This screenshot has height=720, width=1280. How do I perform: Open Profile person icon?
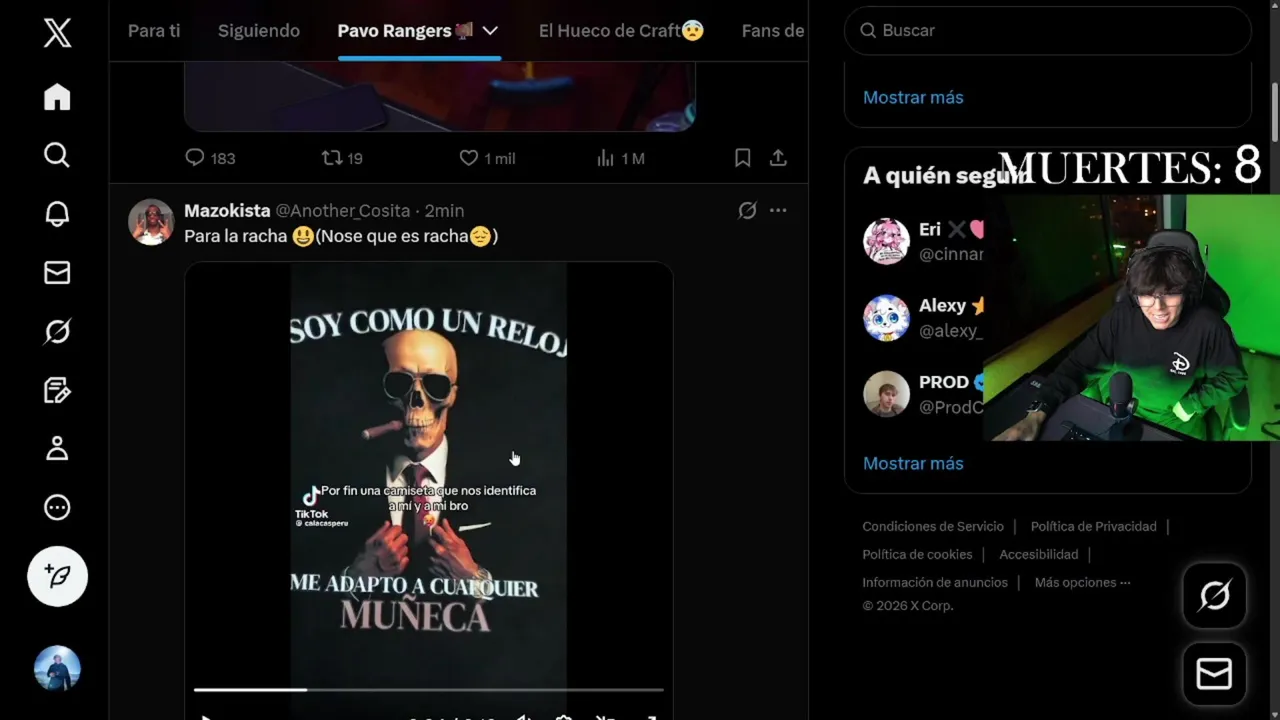click(57, 448)
